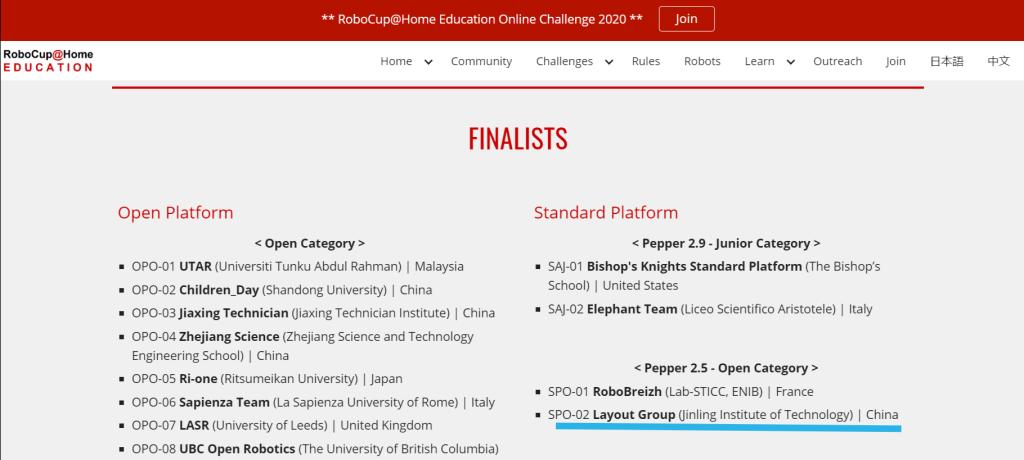Select the OPO-03 Jiaxing Technician entry
The height and width of the screenshot is (460, 1024).
[x=313, y=313]
